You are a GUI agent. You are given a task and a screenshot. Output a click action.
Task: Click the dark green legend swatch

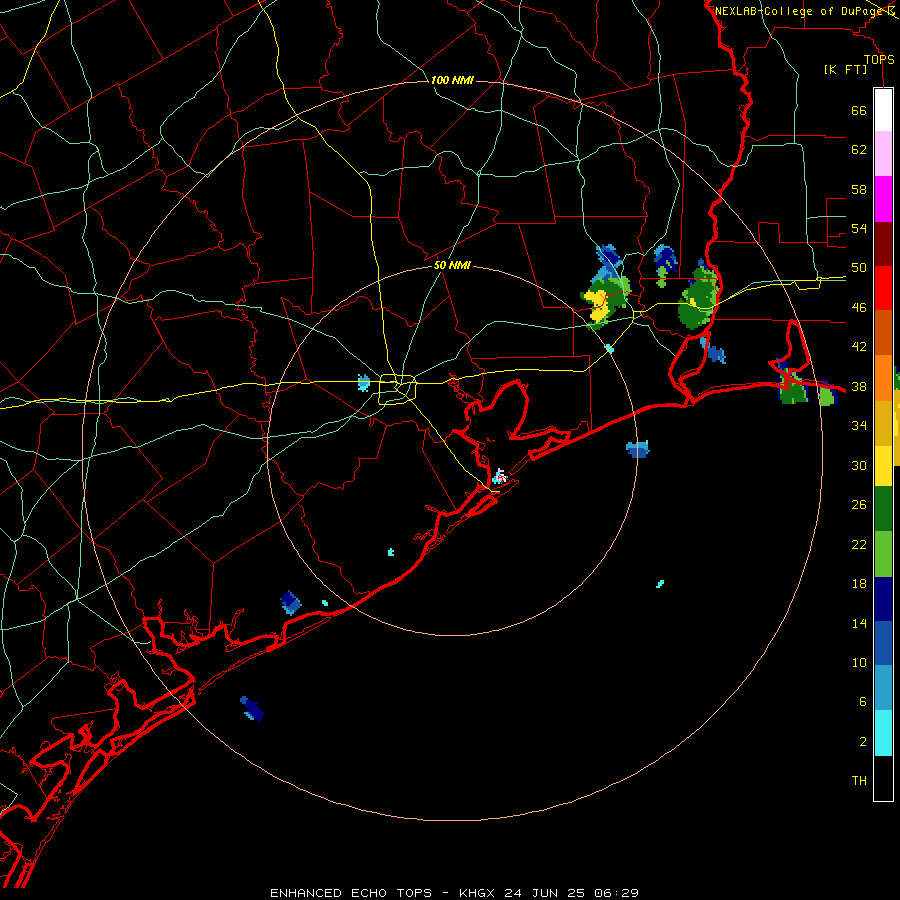pos(883,509)
